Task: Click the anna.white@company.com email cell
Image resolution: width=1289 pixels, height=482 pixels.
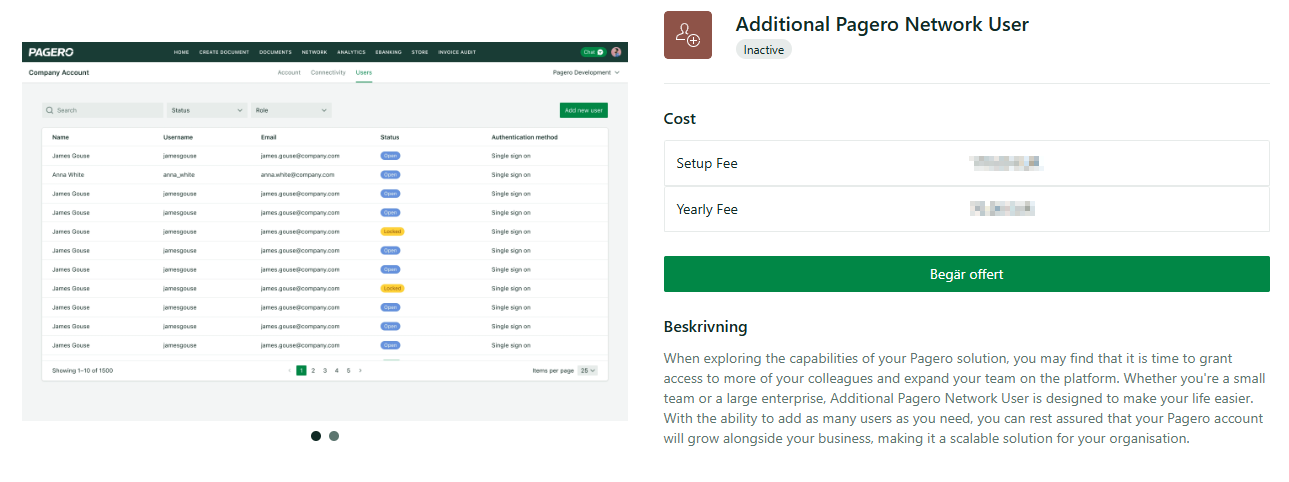Action: click(298, 175)
